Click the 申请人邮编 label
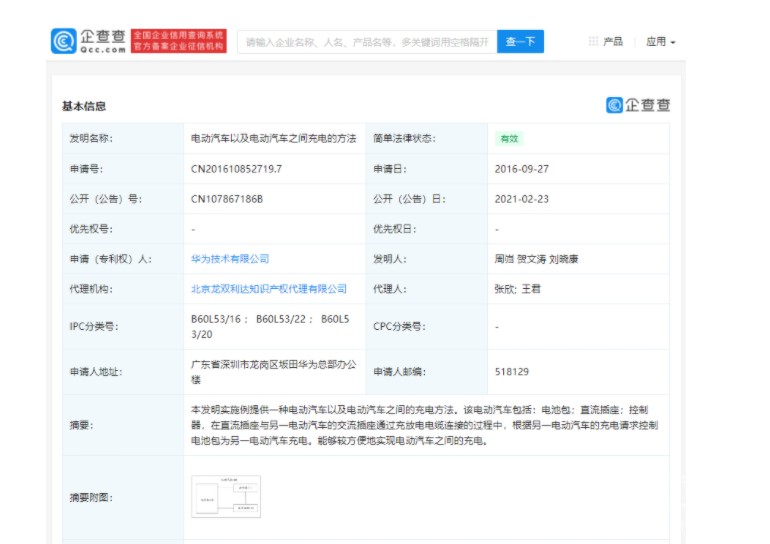Screen dimensions: 770x544 (399, 372)
